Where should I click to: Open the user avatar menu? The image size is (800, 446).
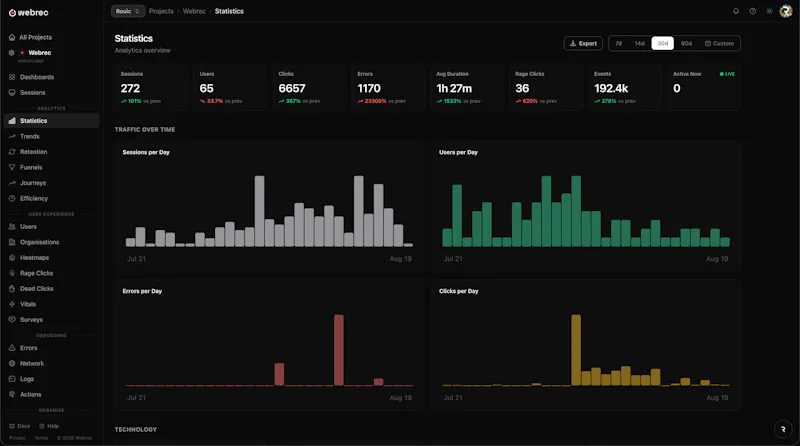786,11
